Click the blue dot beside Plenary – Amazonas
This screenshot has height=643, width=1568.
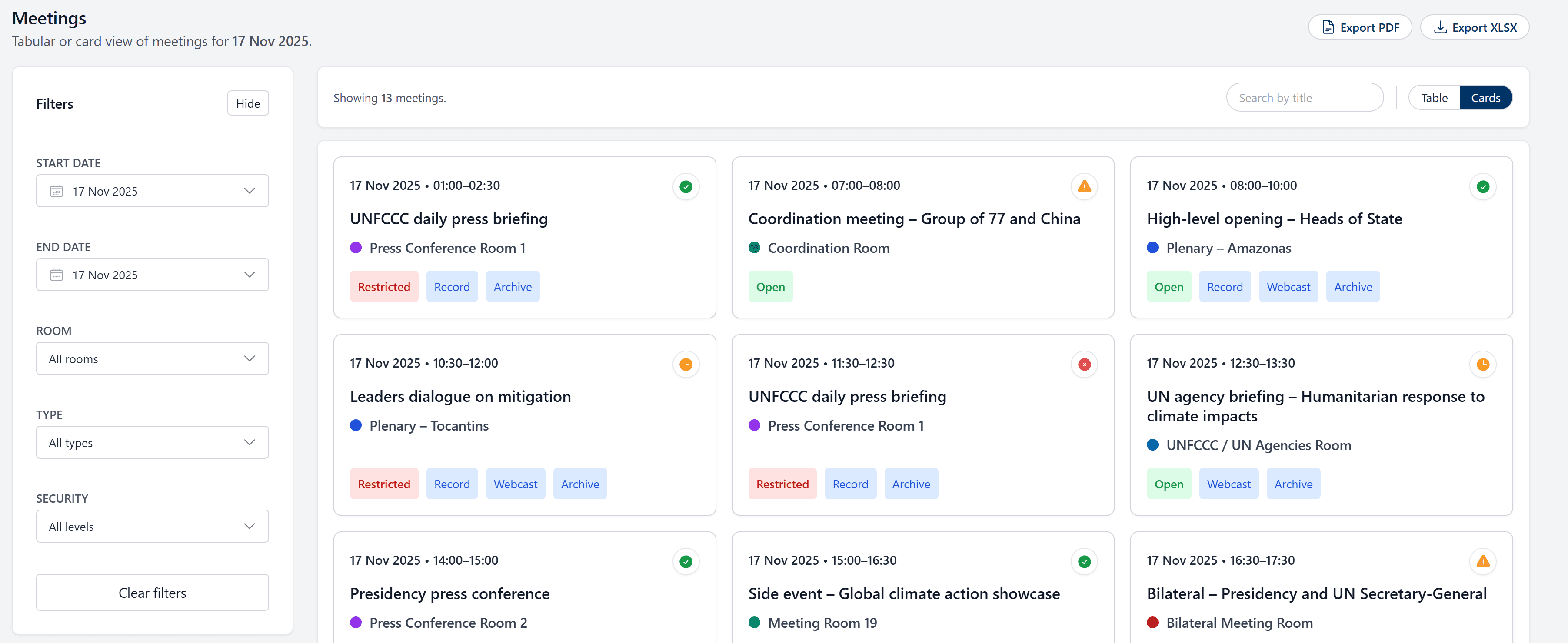pos(1152,248)
